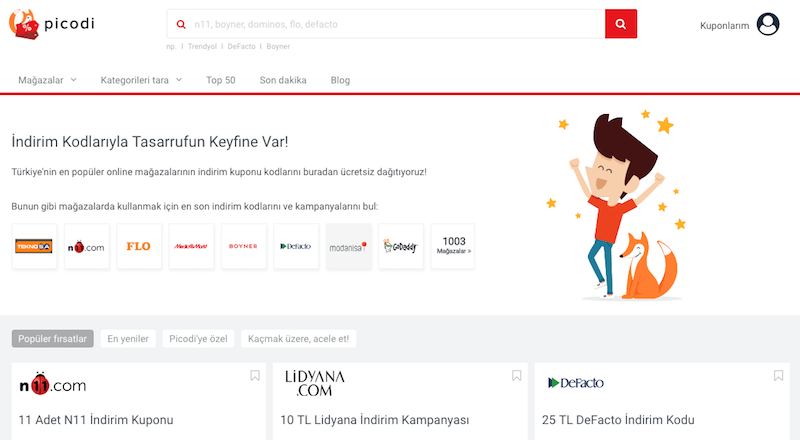Bookmark the Lidyana İndirim Kampanyası offer
The height and width of the screenshot is (440, 800).
pyautogui.click(x=516, y=376)
